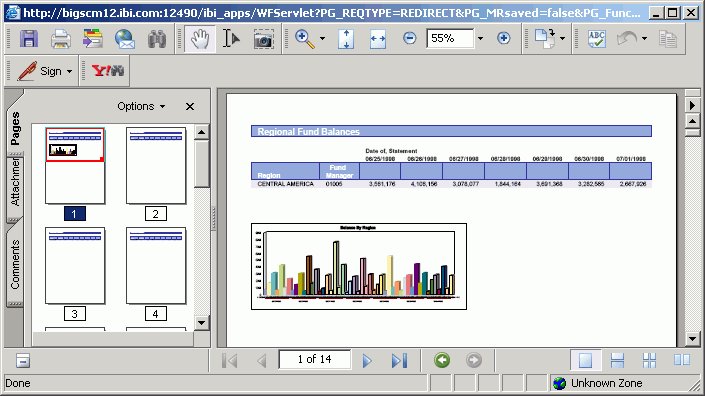
Task: Undo with the curved arrow icon
Action: 627,39
